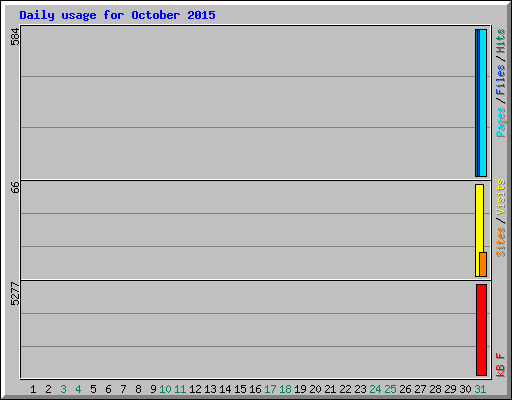Click day '15' on the x-axis
This screenshot has height=400, width=512.
(x=240, y=389)
